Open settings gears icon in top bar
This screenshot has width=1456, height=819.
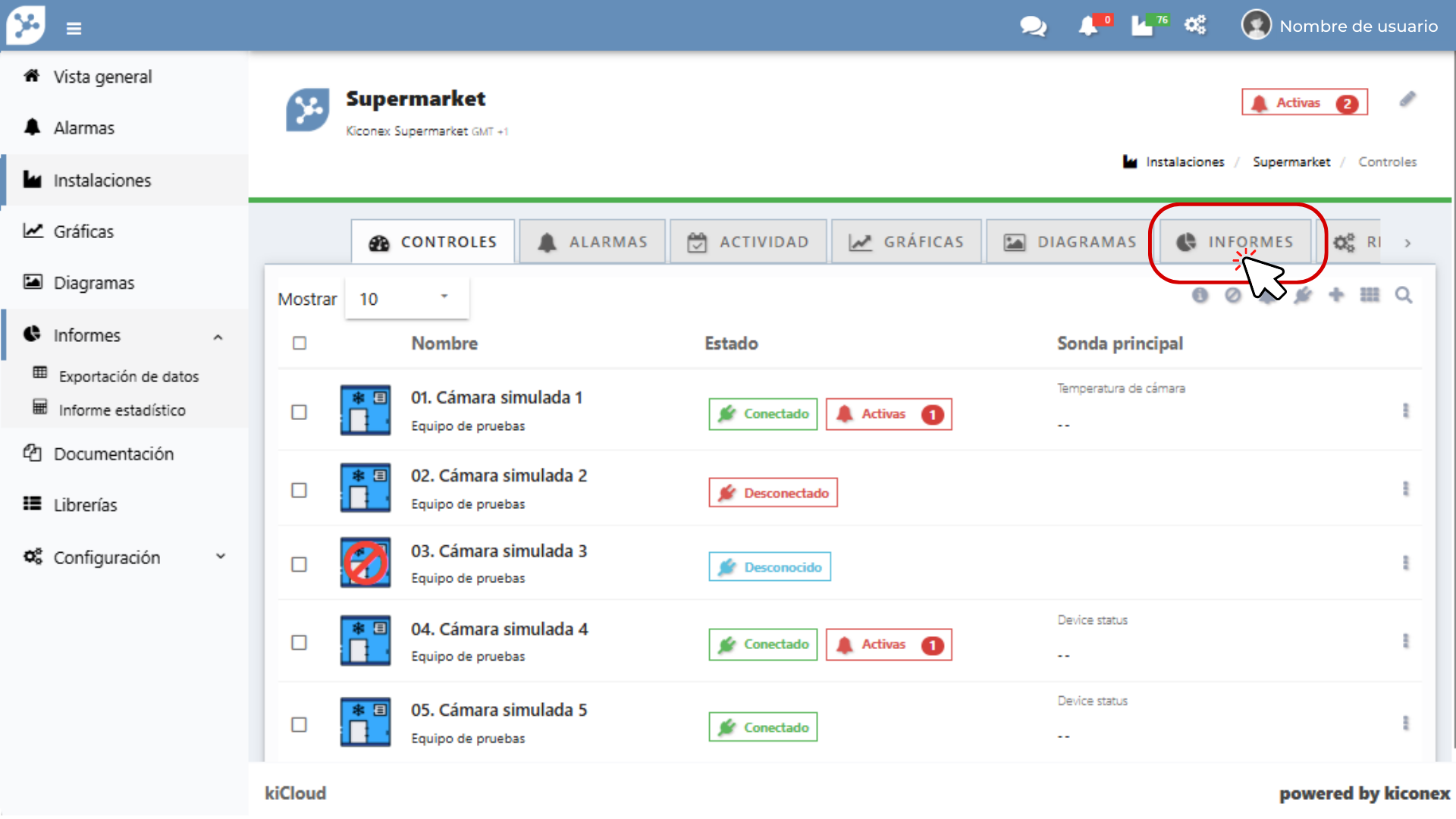1195,25
